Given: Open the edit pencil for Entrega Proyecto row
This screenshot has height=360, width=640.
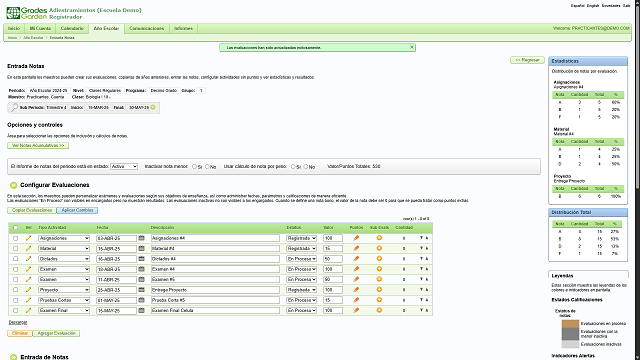Looking at the screenshot, I should [28, 290].
